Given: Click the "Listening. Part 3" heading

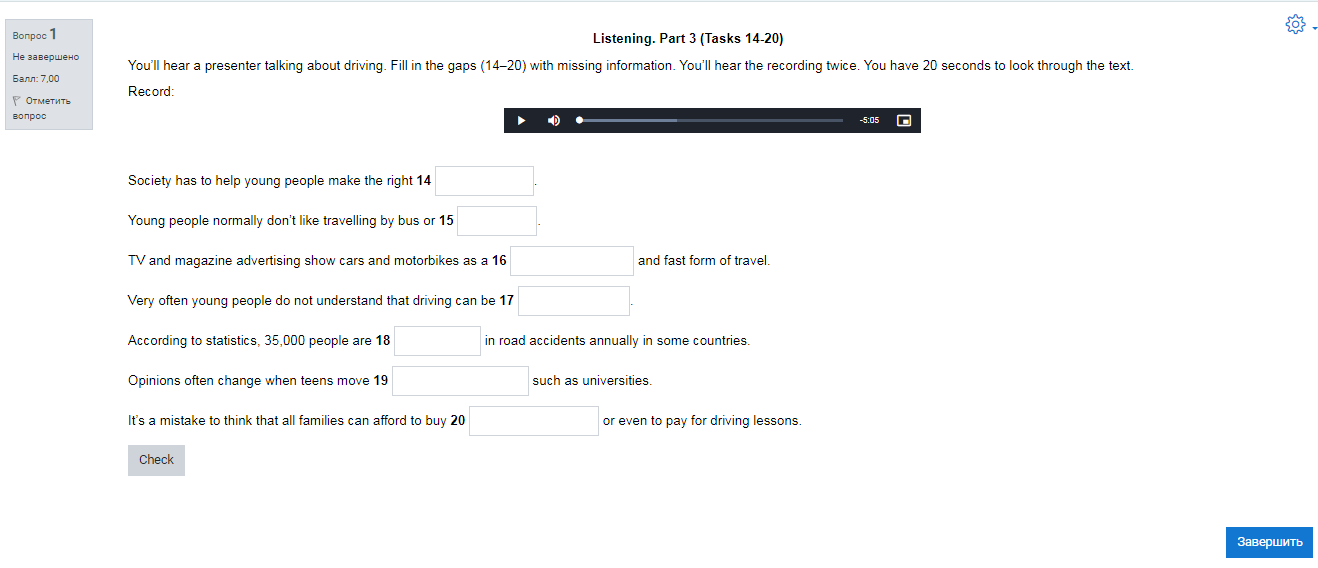Looking at the screenshot, I should (x=687, y=39).
